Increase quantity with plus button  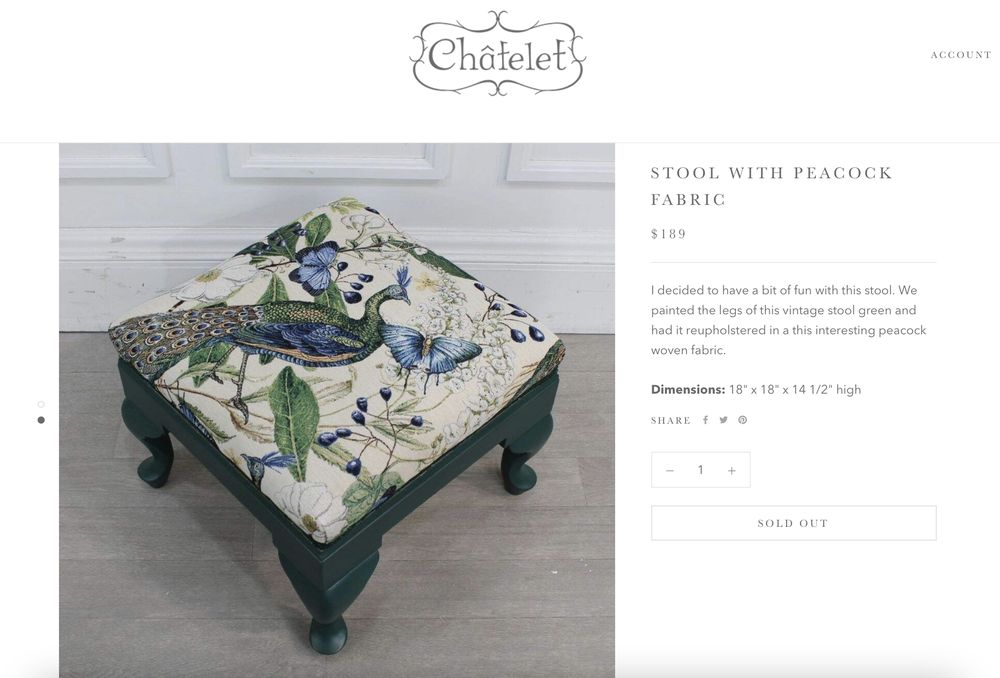(732, 470)
